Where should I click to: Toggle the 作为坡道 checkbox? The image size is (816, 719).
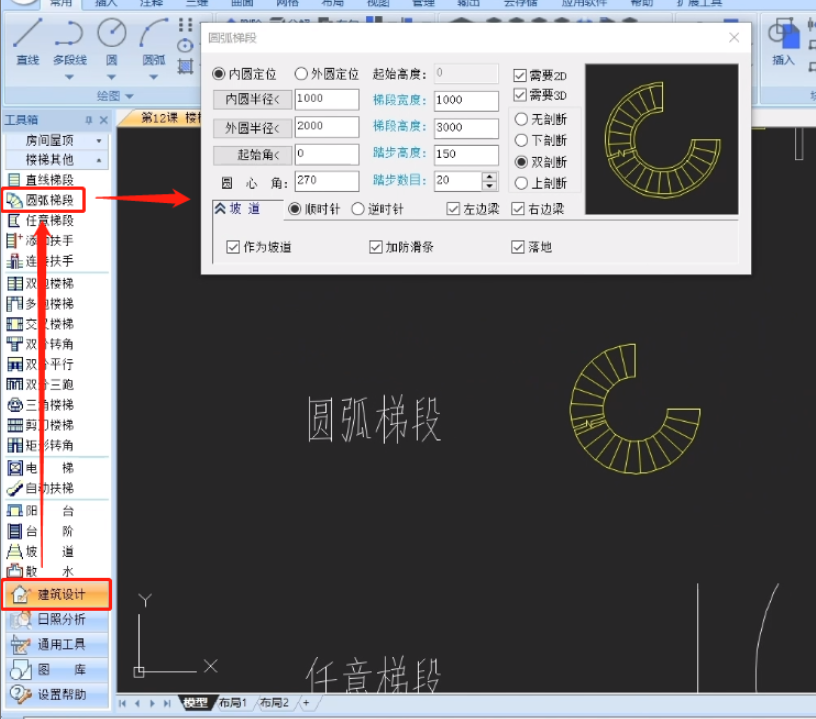tap(233, 247)
